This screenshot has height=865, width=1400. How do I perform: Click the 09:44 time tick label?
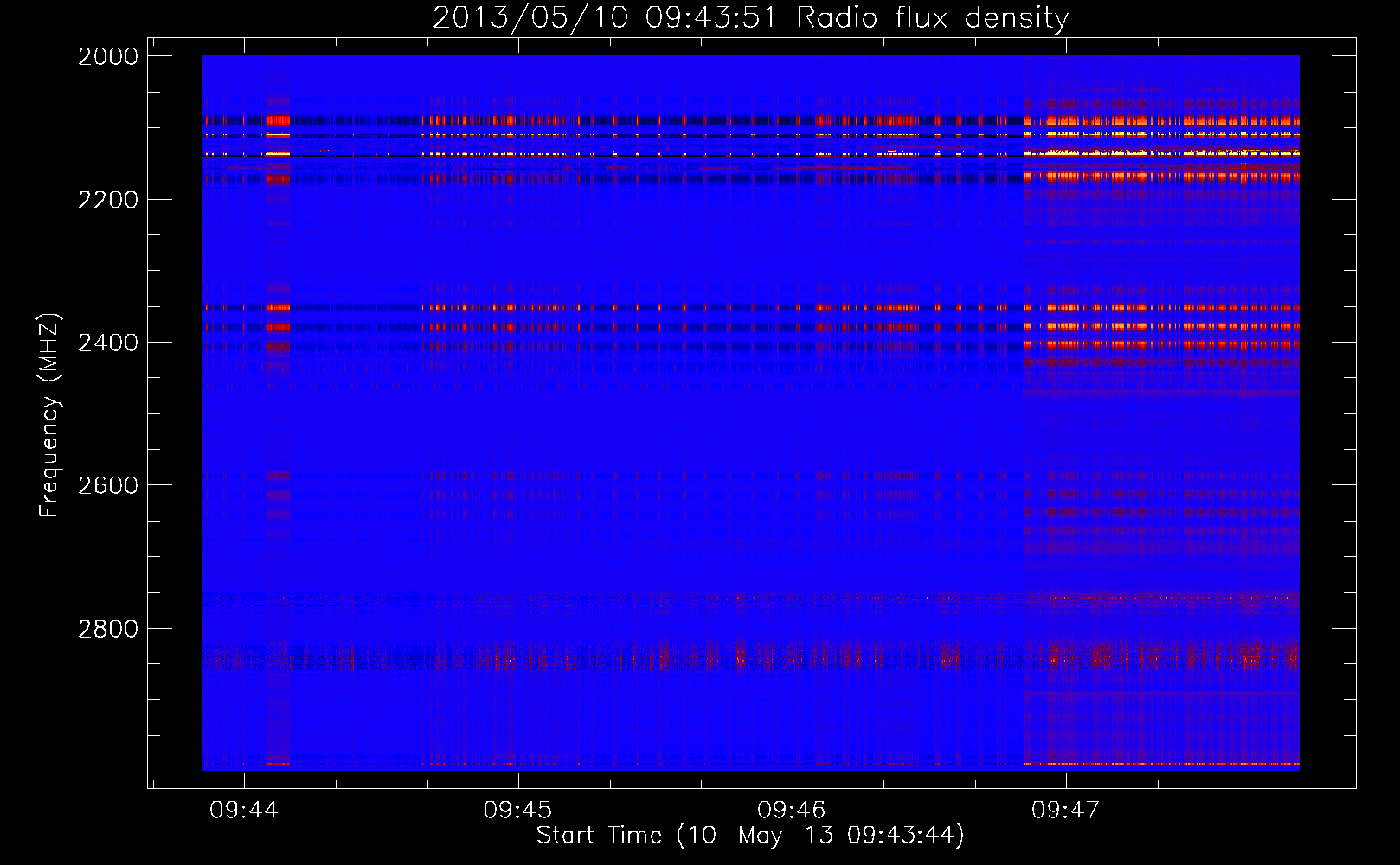point(244,810)
